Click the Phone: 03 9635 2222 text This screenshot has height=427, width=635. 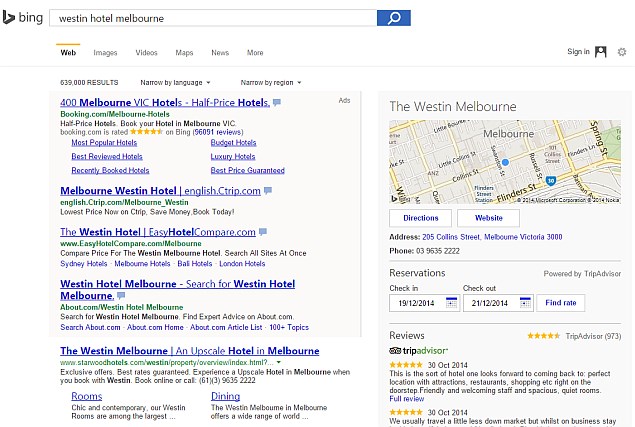click(424, 251)
